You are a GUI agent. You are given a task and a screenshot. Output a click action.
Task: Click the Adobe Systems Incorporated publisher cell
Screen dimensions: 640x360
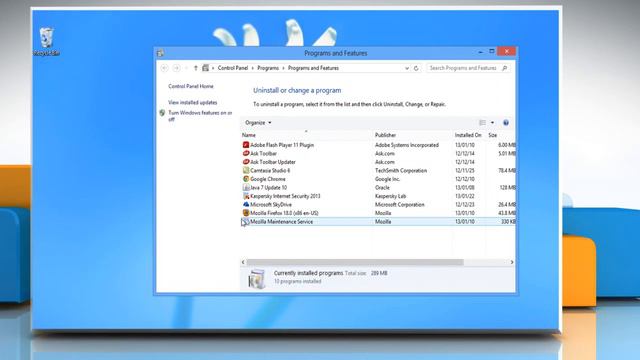pos(407,145)
